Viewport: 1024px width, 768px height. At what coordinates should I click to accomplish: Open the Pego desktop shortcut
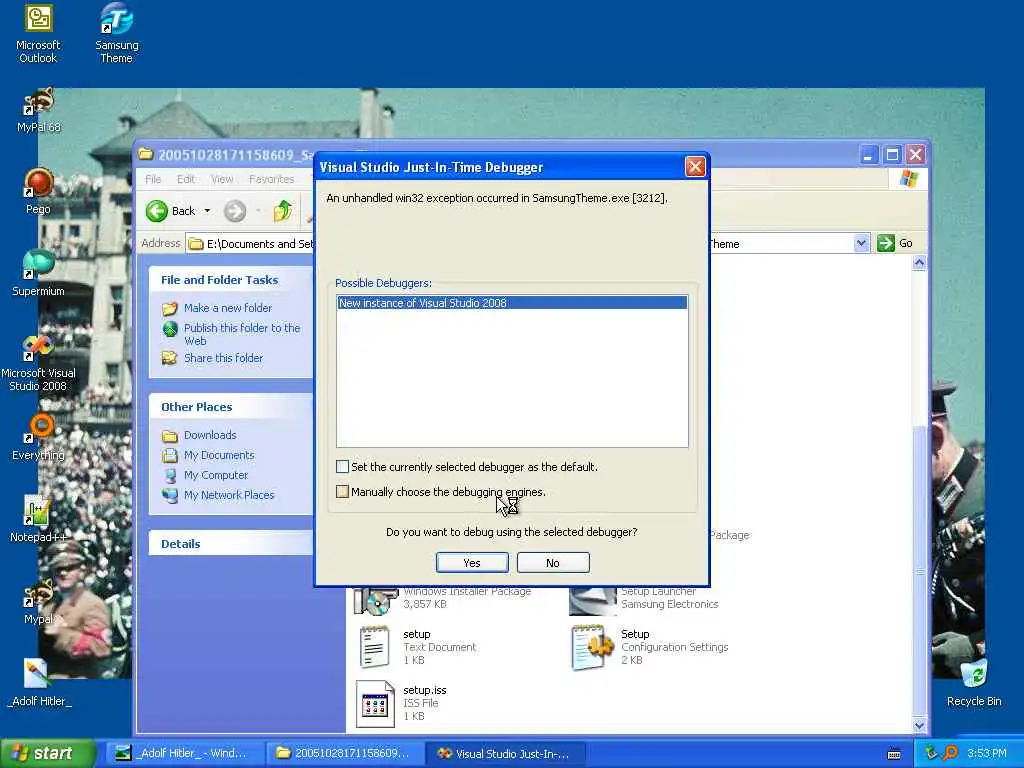(x=38, y=192)
